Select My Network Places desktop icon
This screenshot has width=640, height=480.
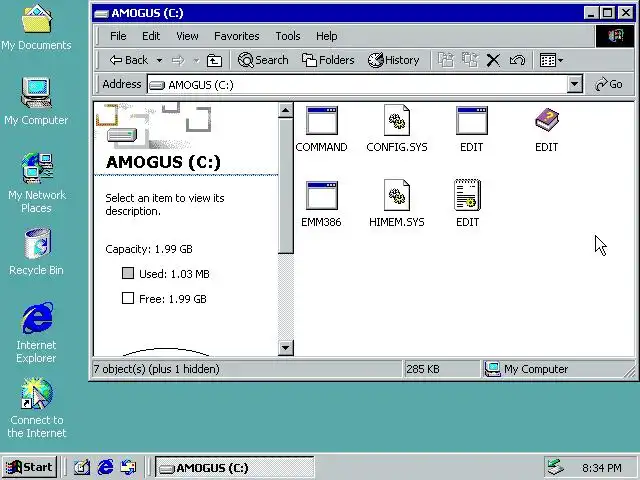click(37, 182)
